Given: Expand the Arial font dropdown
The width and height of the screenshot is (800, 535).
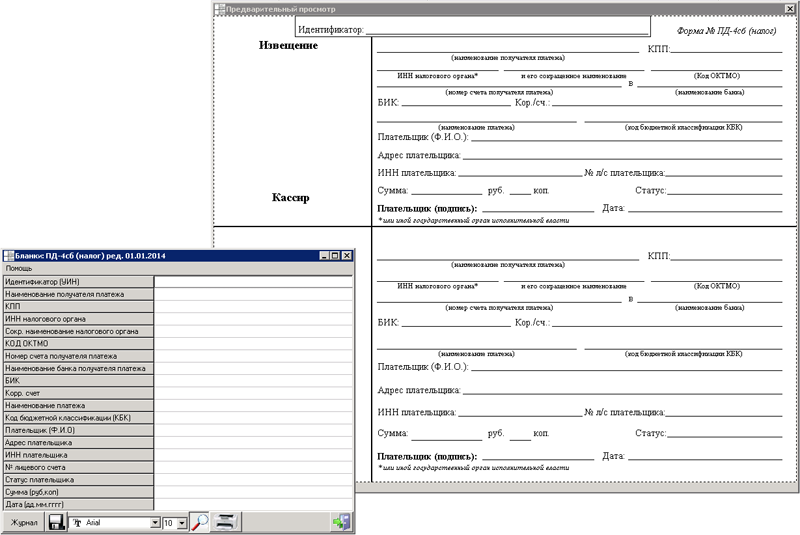Looking at the screenshot, I should point(155,523).
